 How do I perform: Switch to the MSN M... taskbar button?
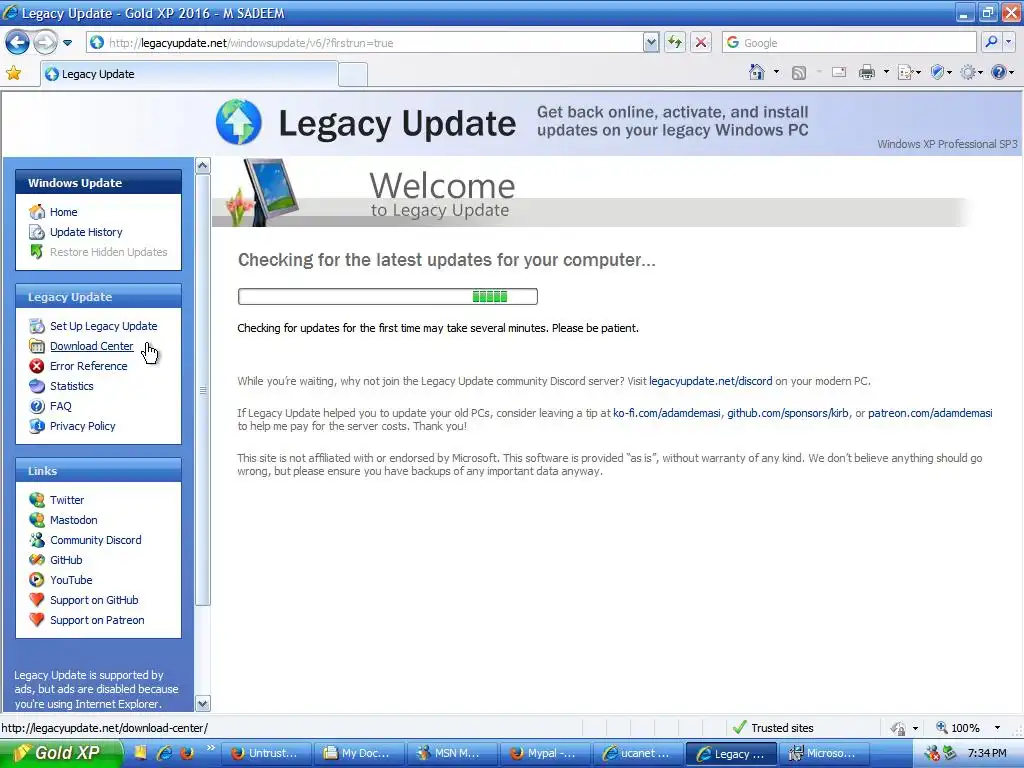[452, 754]
